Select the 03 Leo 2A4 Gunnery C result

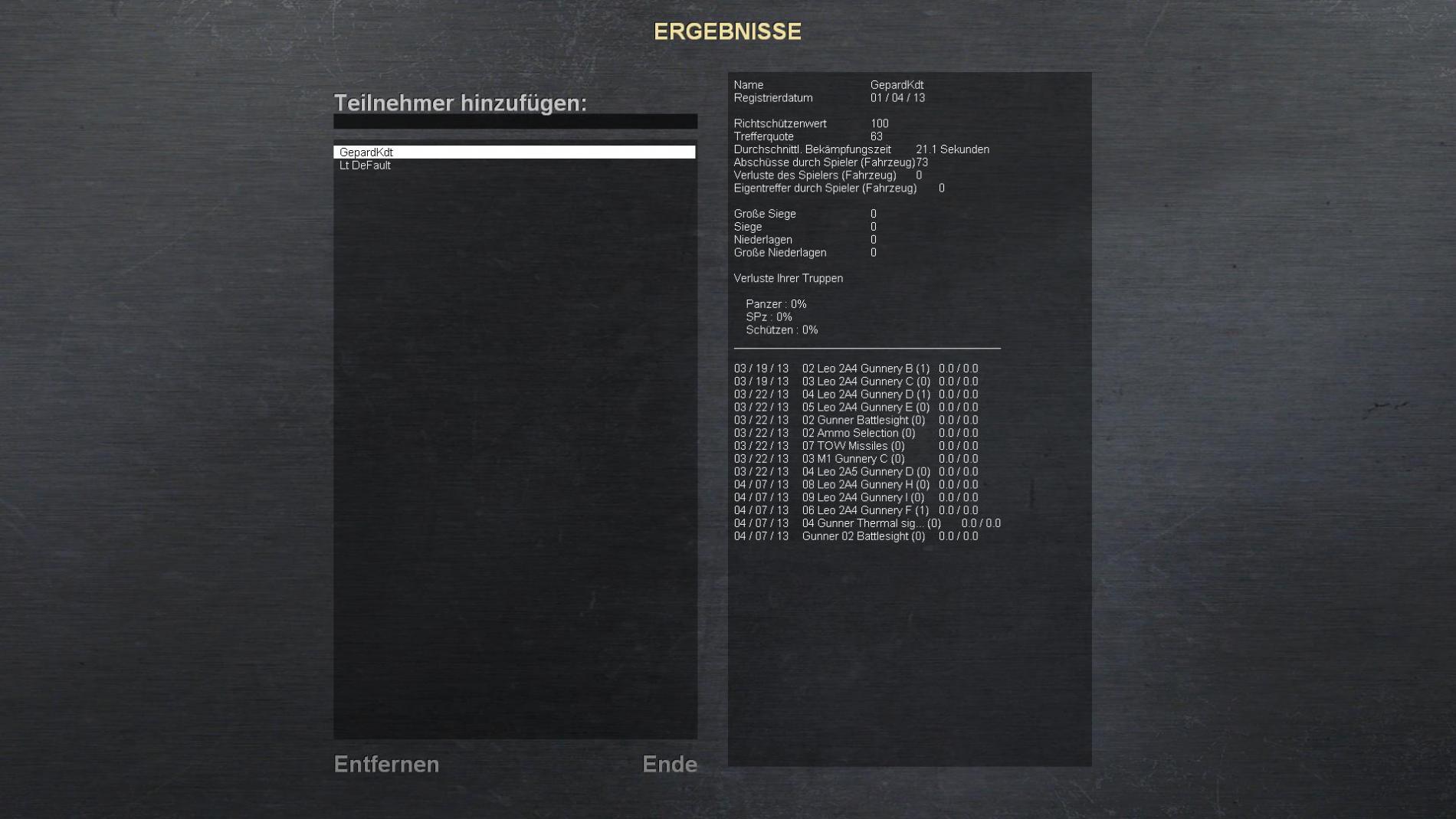point(865,382)
